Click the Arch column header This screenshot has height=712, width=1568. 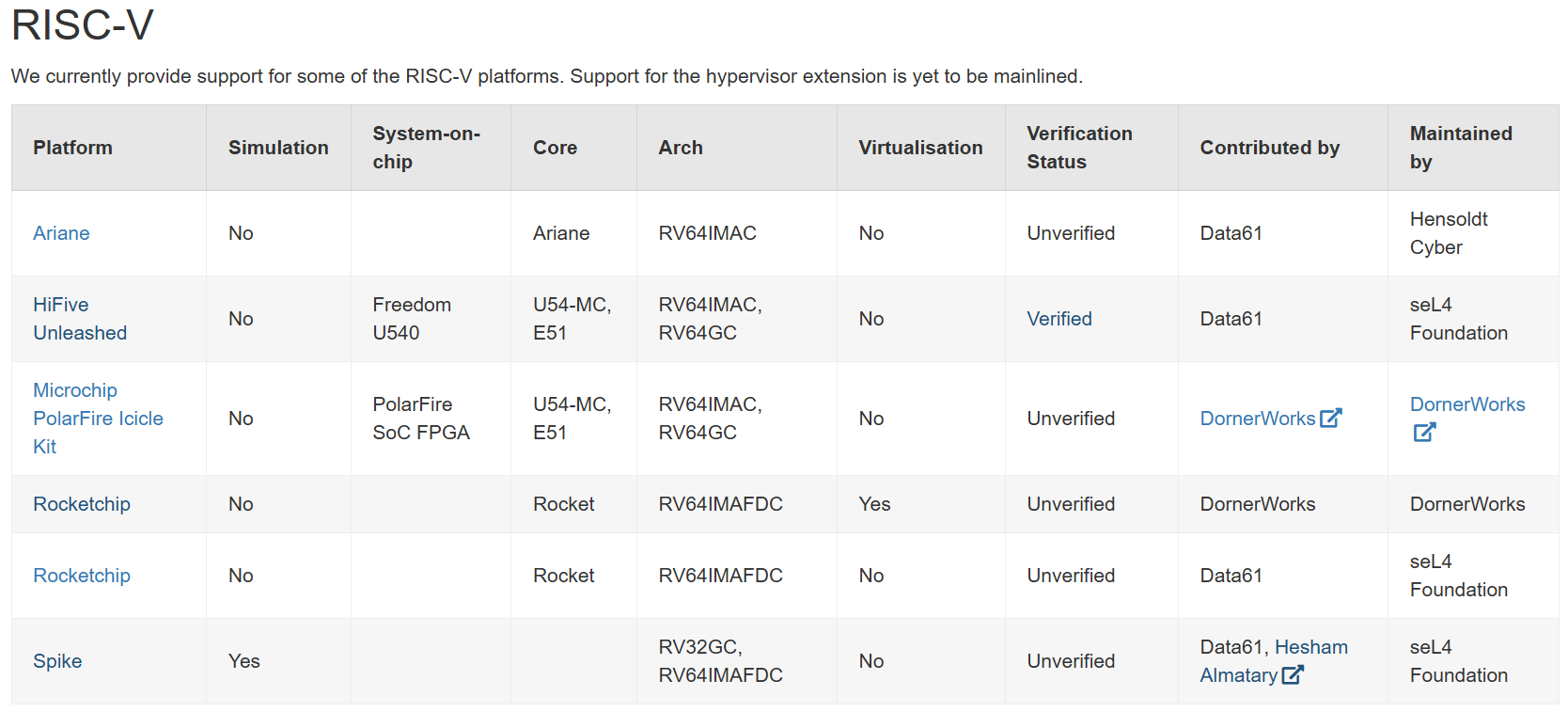[x=681, y=148]
